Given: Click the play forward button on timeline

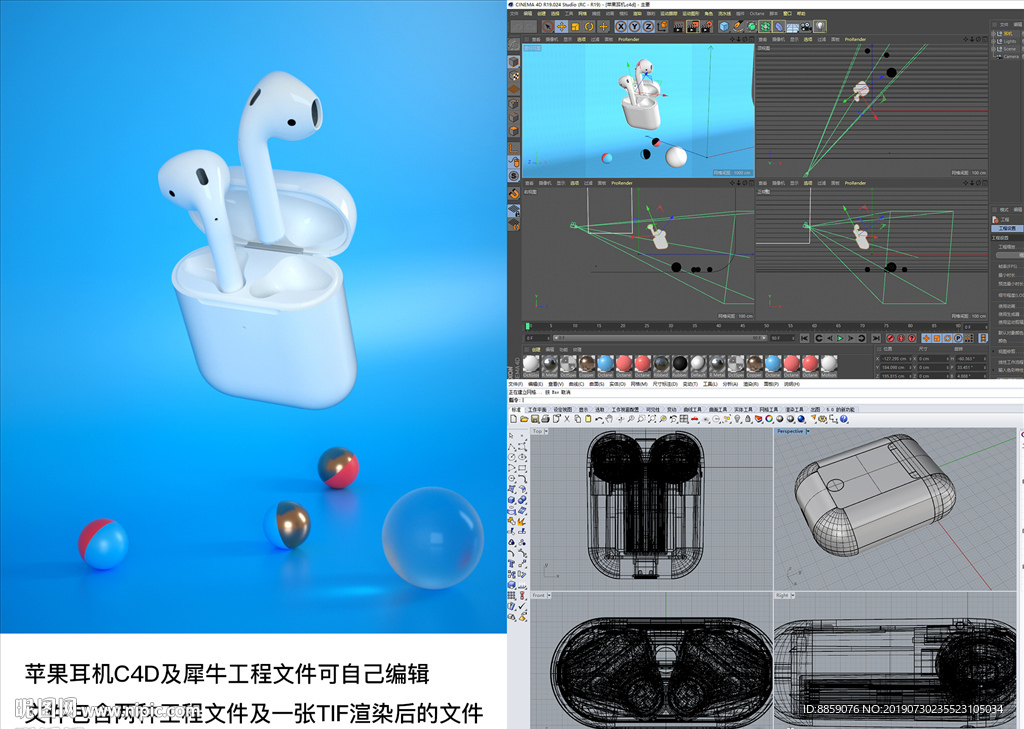Looking at the screenshot, I should [840, 338].
